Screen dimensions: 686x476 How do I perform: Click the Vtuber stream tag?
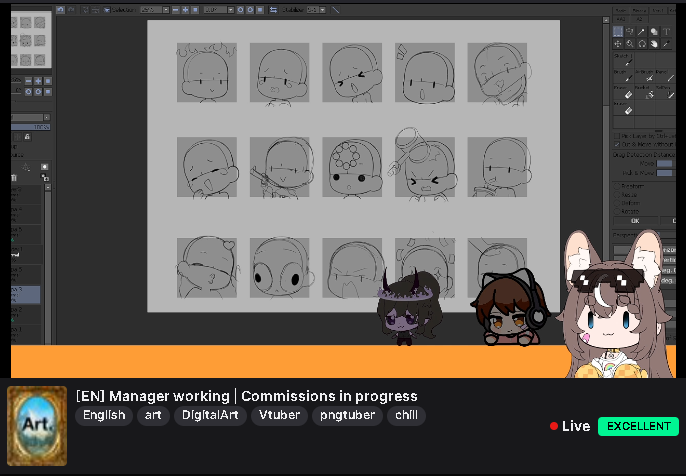tap(279, 415)
